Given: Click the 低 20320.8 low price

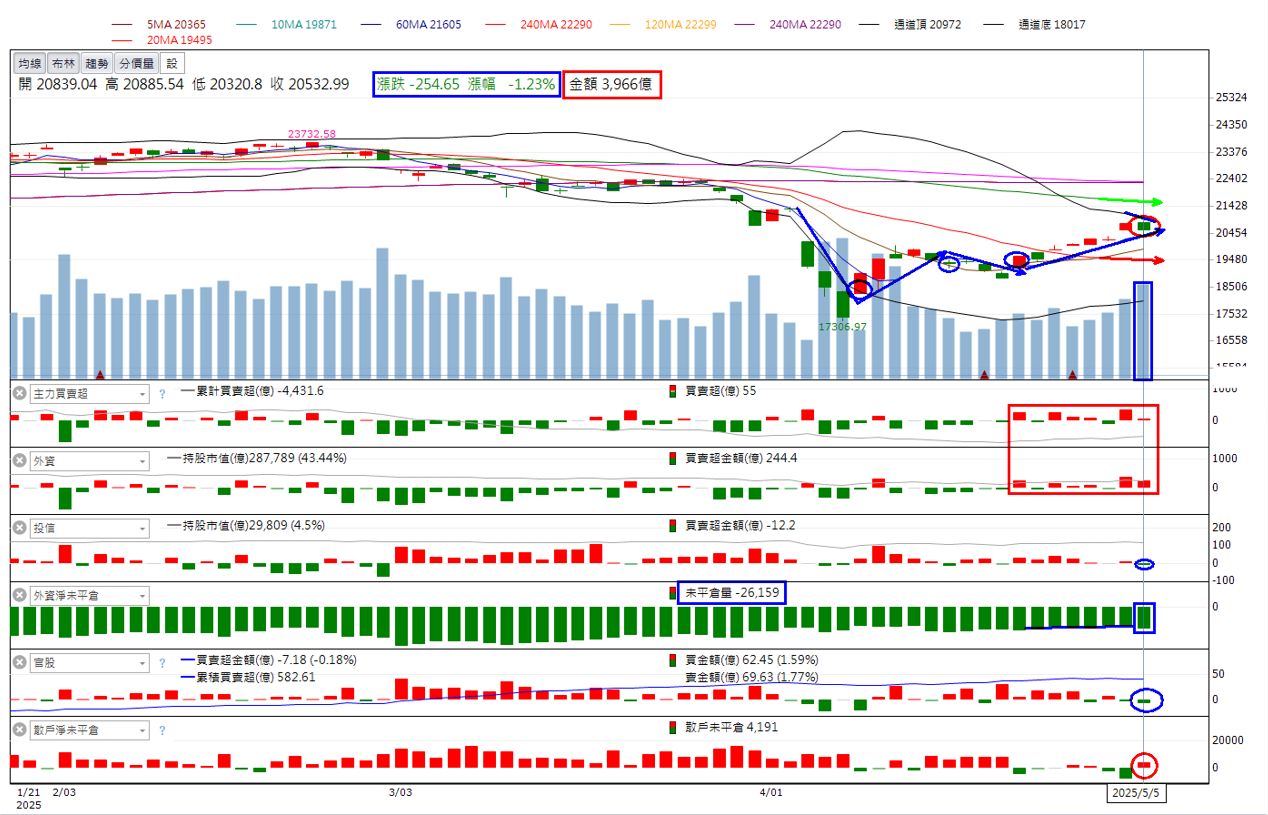Looking at the screenshot, I should click(227, 85).
